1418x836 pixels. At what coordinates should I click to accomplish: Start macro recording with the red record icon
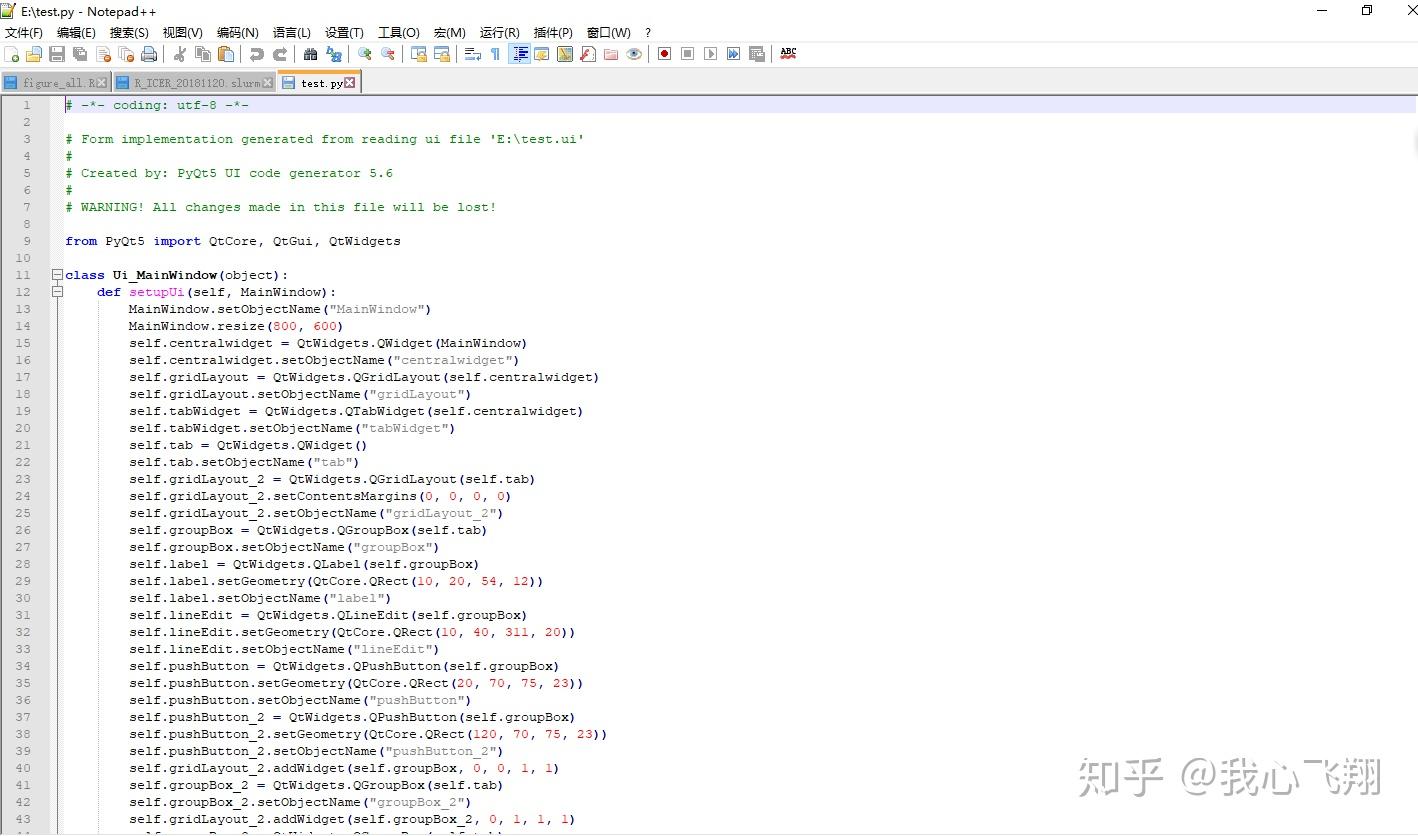665,53
